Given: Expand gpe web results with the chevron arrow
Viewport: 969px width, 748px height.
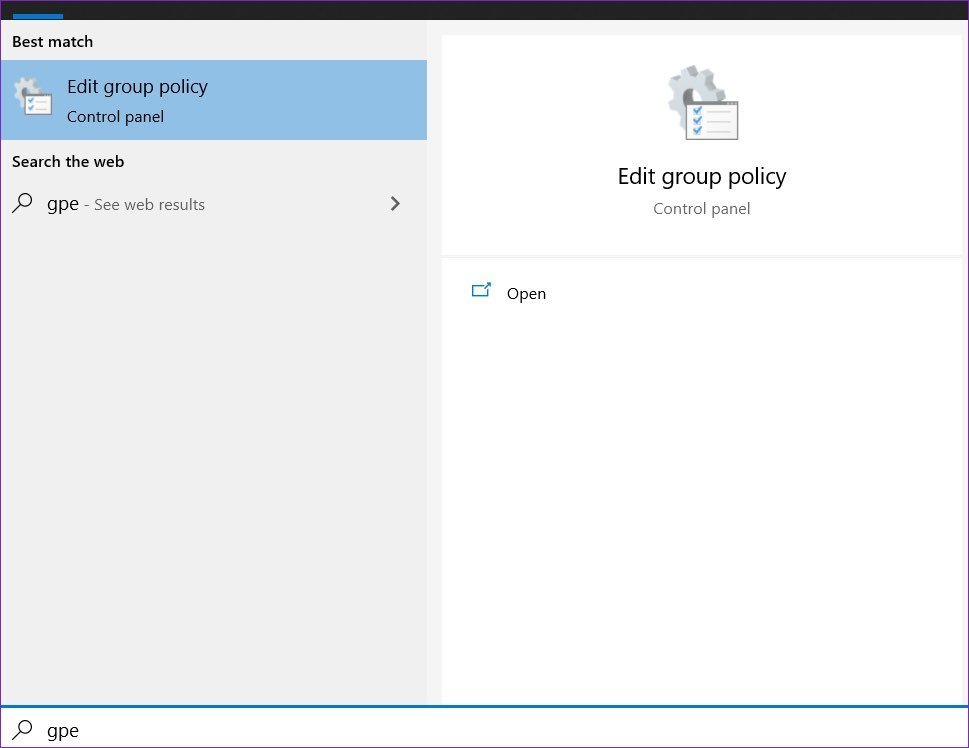Looking at the screenshot, I should tap(395, 203).
